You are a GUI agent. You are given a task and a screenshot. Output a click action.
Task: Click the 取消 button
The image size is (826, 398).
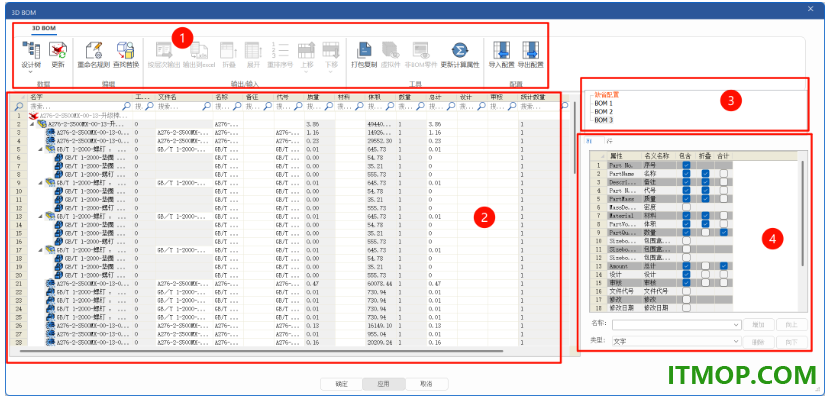[x=426, y=384]
